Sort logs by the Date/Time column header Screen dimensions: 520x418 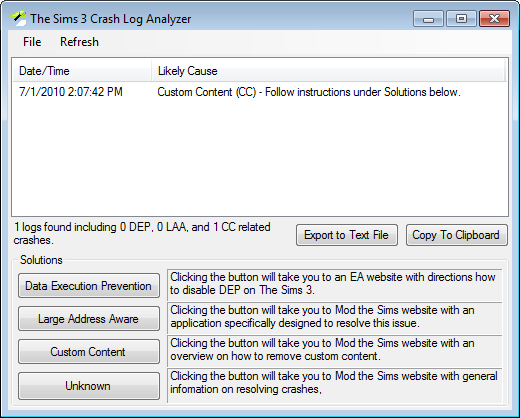click(82, 71)
